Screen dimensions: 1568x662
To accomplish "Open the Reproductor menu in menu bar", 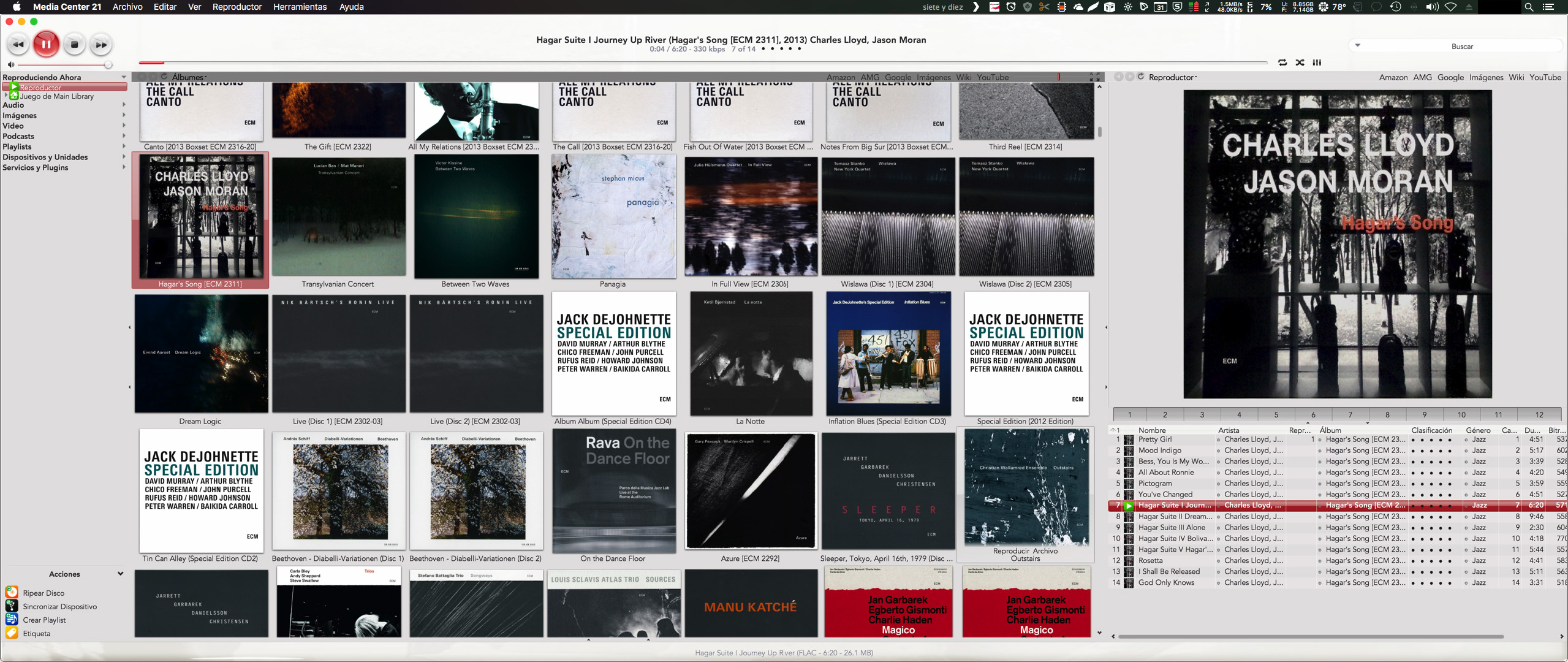I will pos(237,7).
